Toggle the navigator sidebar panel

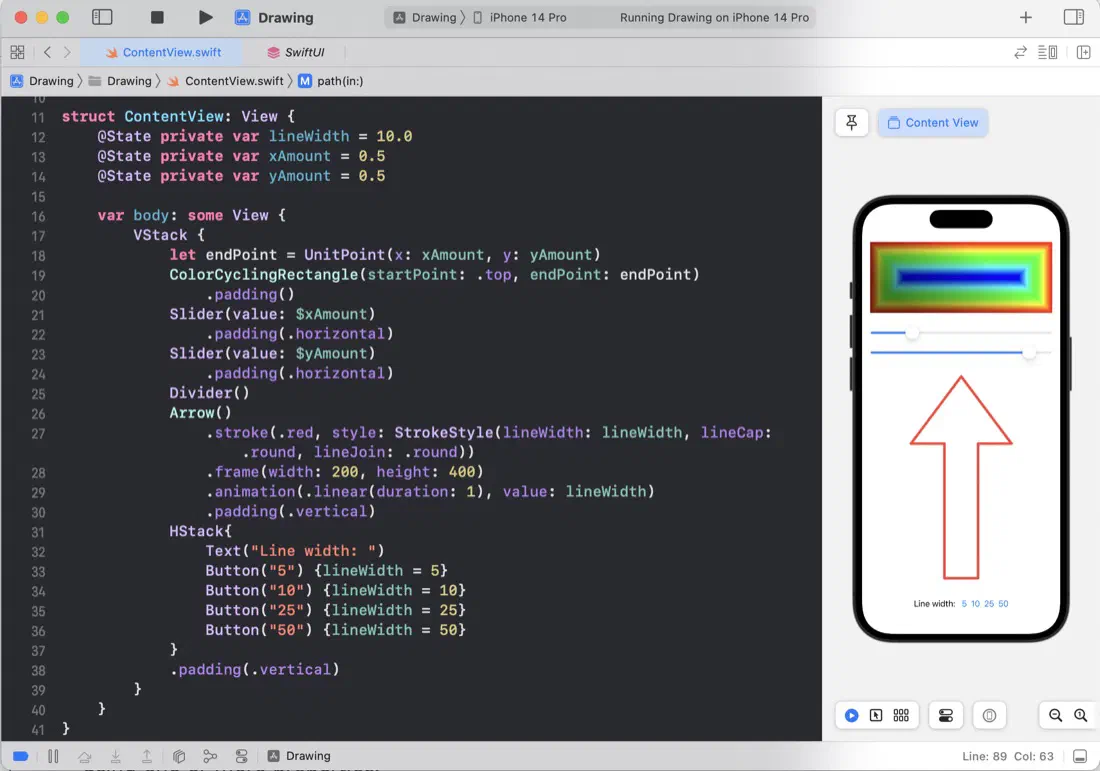pos(102,18)
